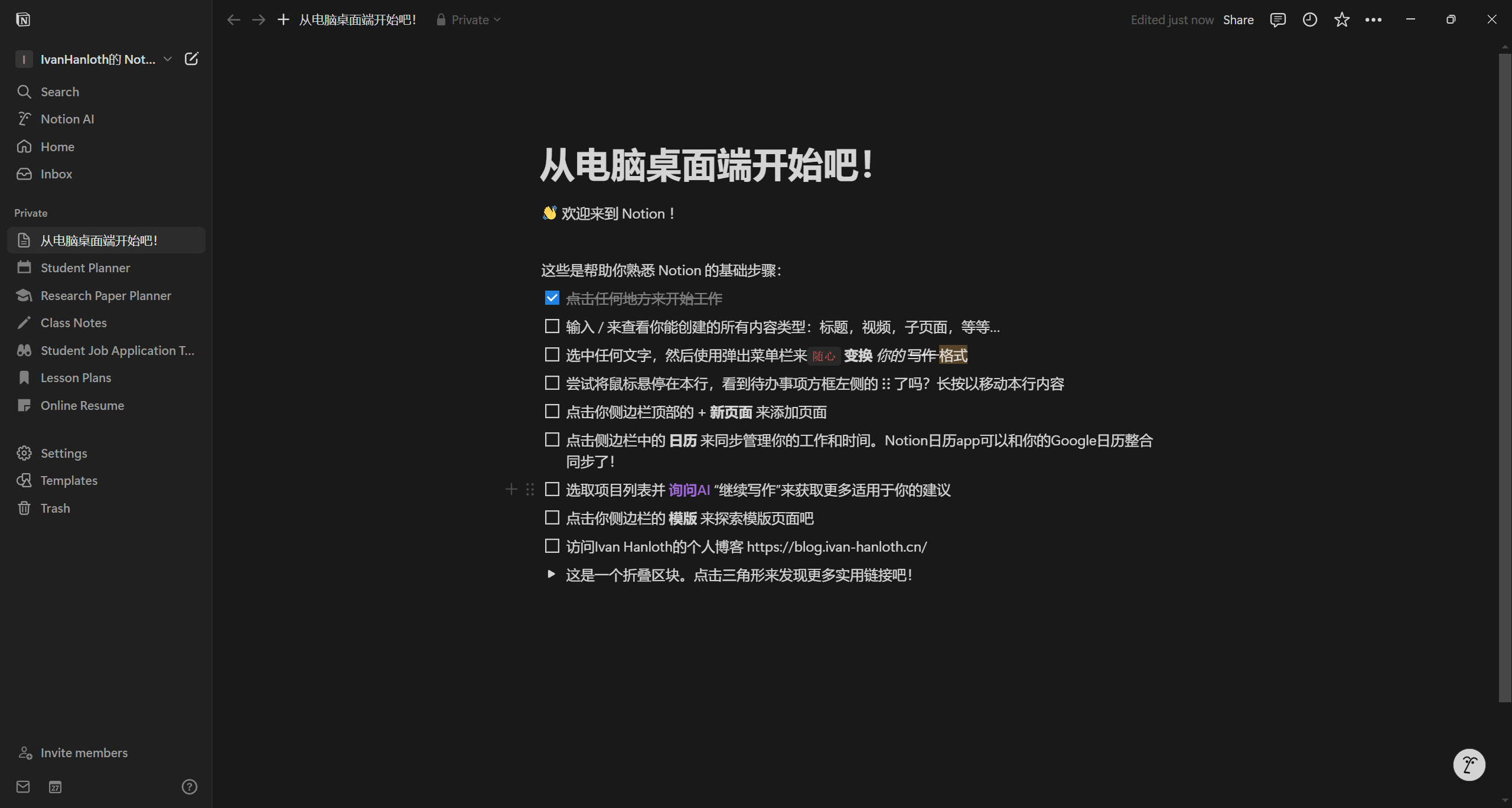Click the purple 询问AI text
1512x808 pixels.
point(689,490)
